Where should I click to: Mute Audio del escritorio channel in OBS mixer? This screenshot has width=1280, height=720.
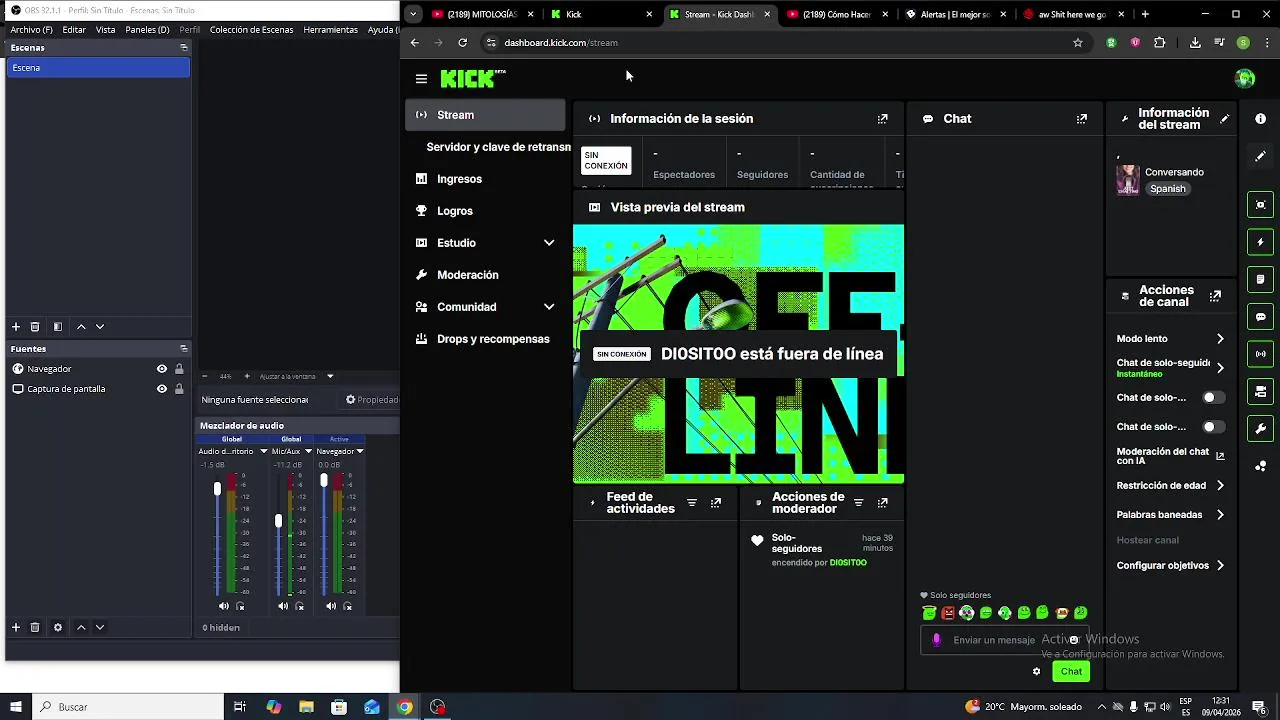point(223,606)
